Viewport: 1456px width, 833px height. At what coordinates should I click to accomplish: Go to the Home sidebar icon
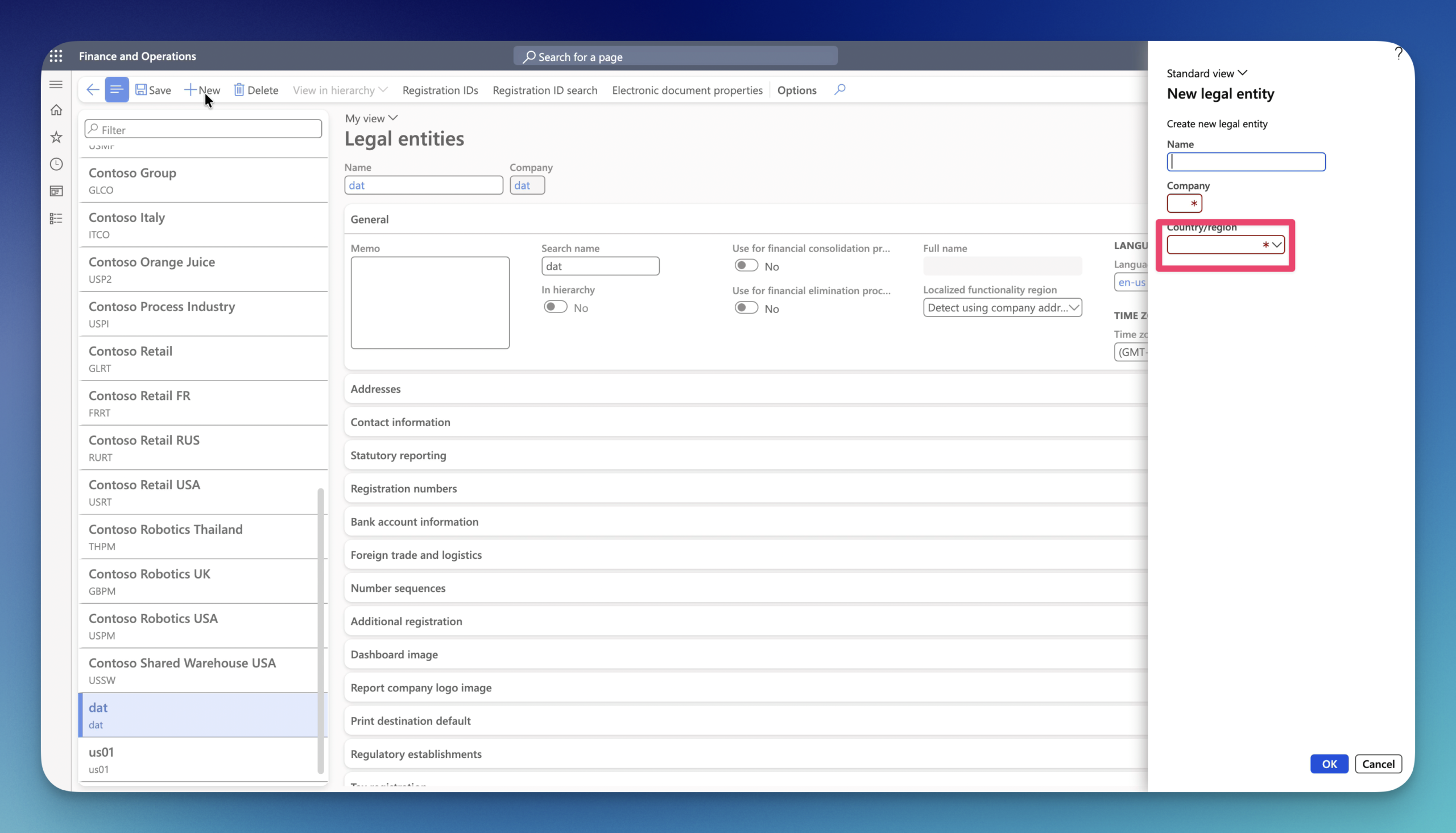(56, 110)
